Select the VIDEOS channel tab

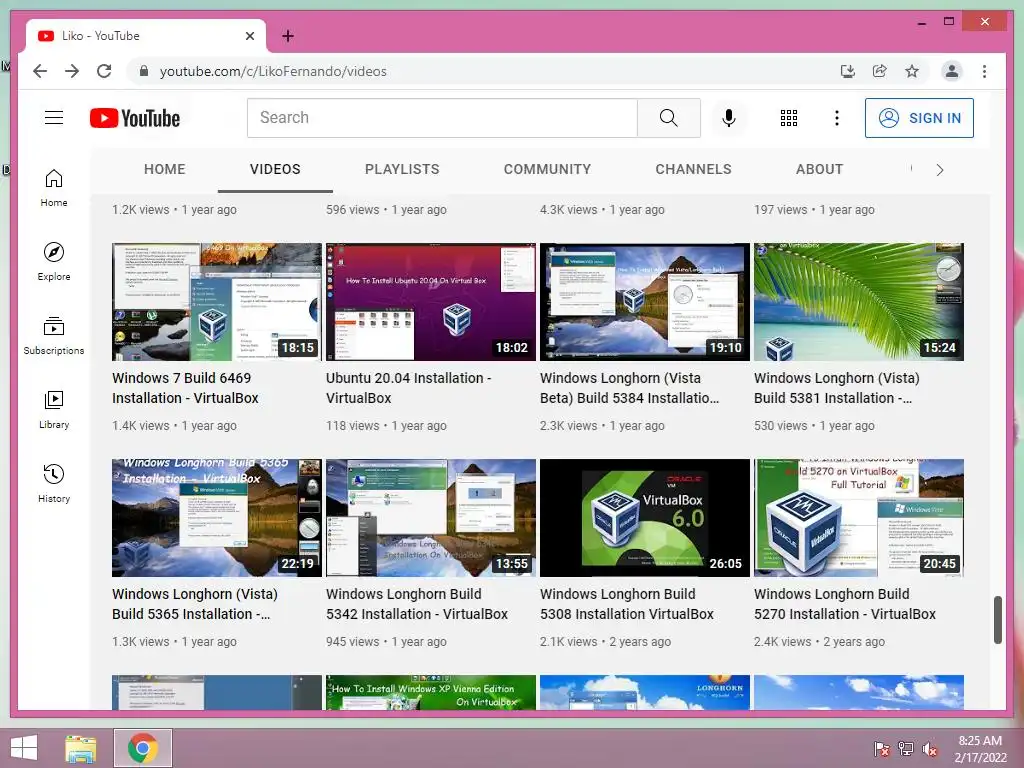tap(275, 169)
